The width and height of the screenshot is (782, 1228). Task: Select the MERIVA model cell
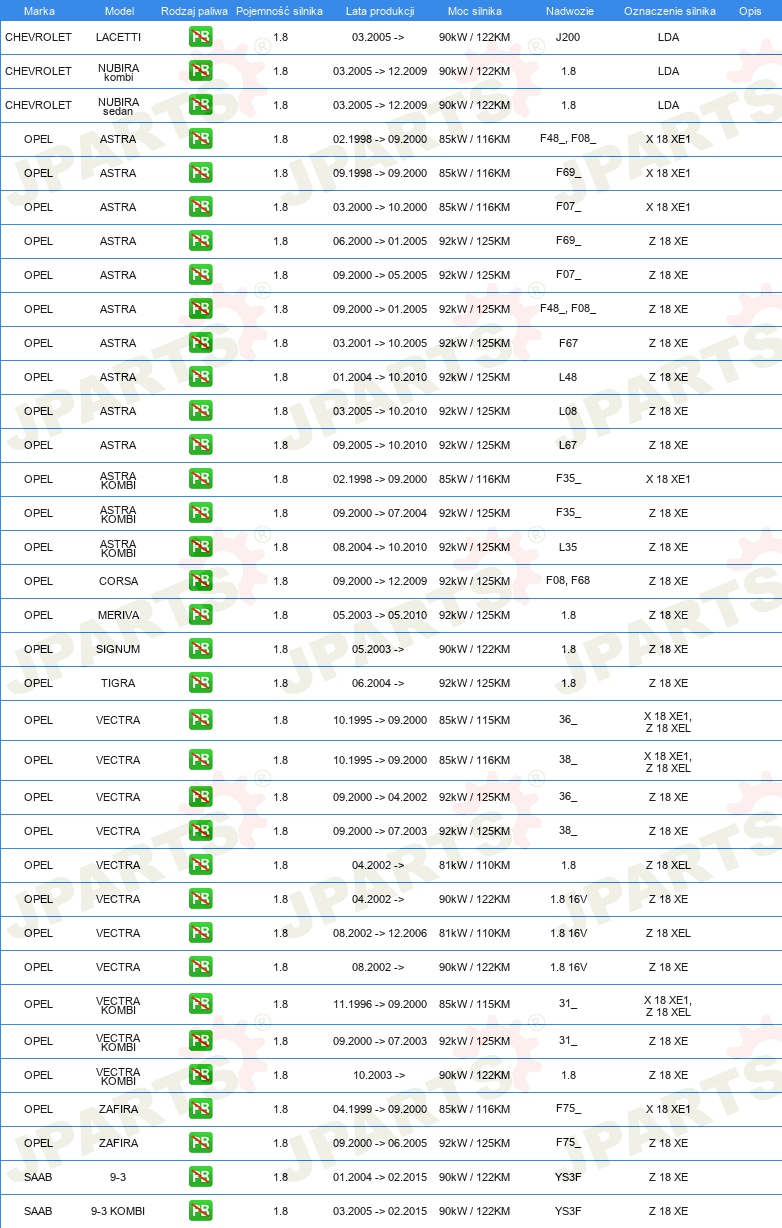click(x=119, y=615)
